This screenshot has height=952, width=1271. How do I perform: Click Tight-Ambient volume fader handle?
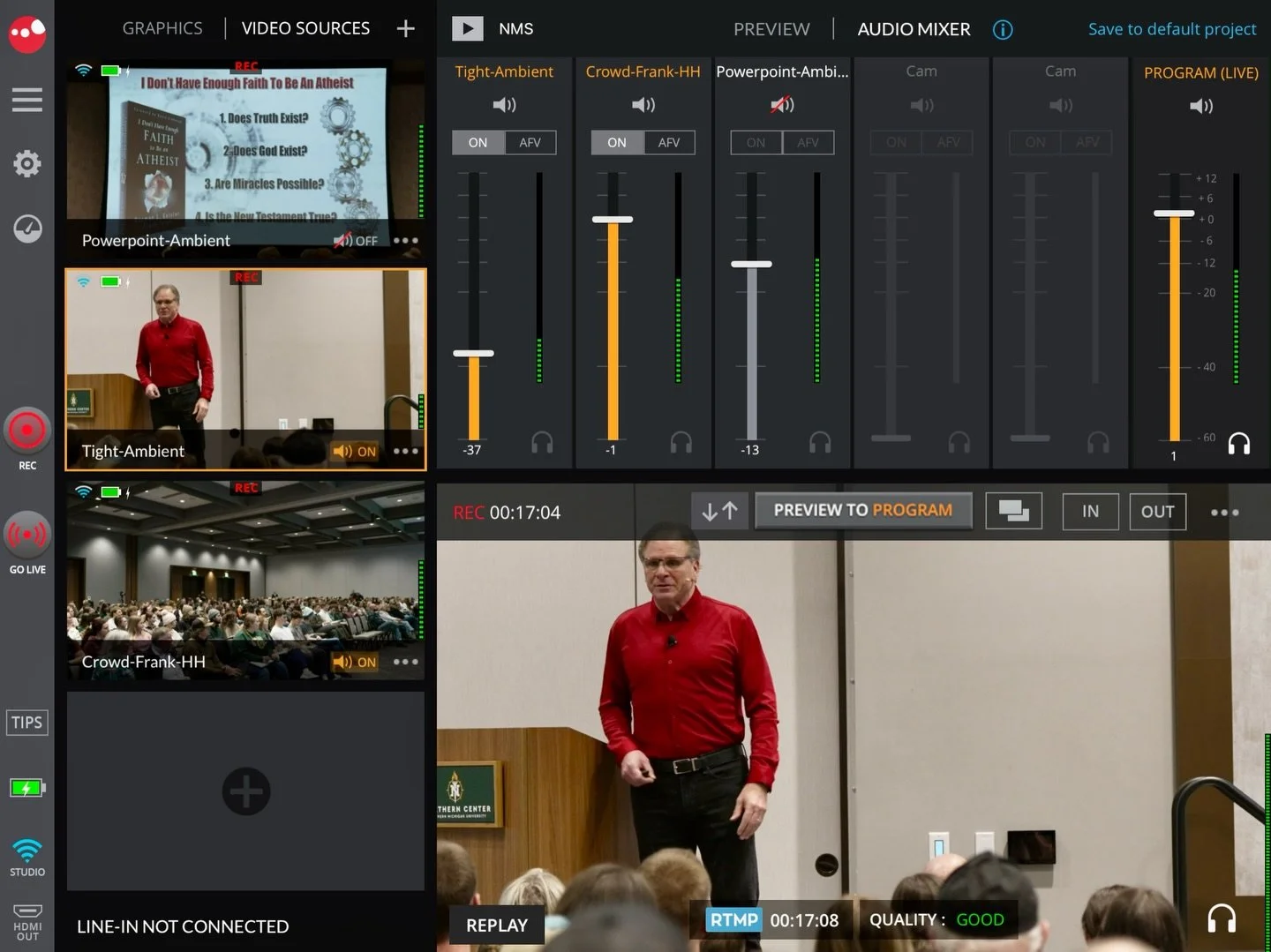tap(474, 353)
